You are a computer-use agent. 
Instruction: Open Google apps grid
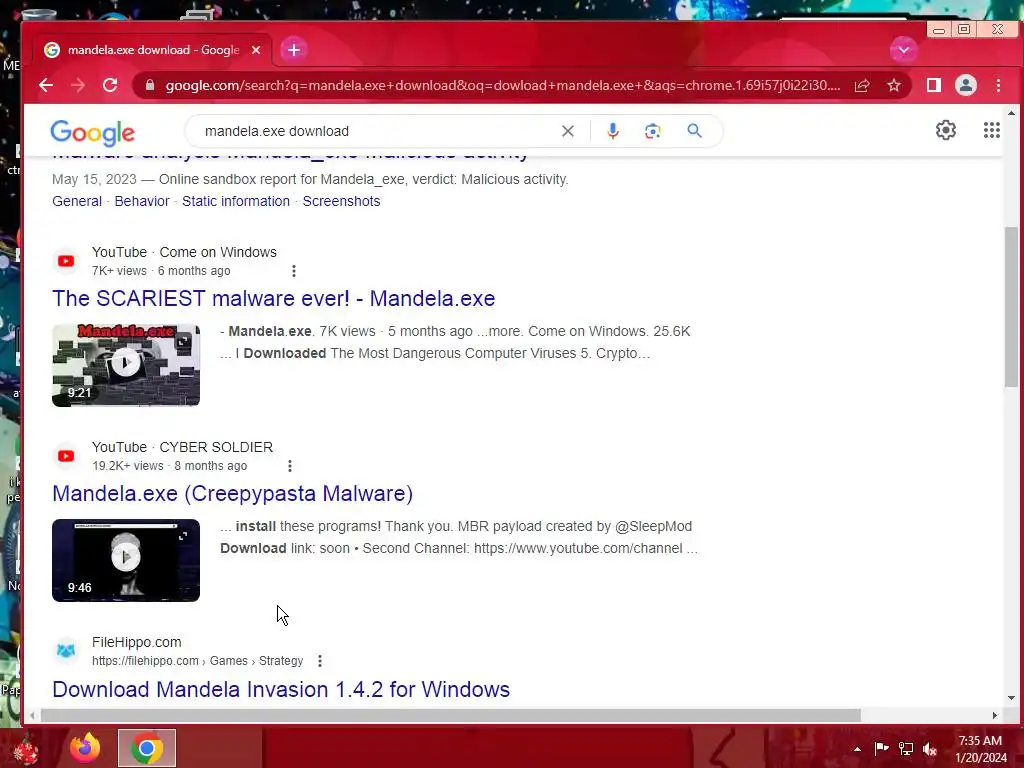tap(991, 131)
